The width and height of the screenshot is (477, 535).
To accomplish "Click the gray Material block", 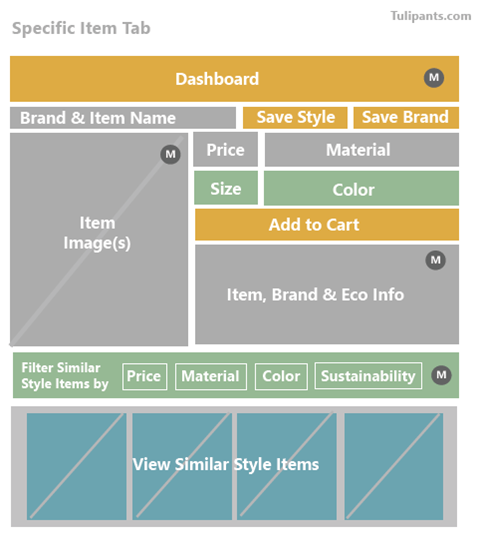I will (x=362, y=150).
